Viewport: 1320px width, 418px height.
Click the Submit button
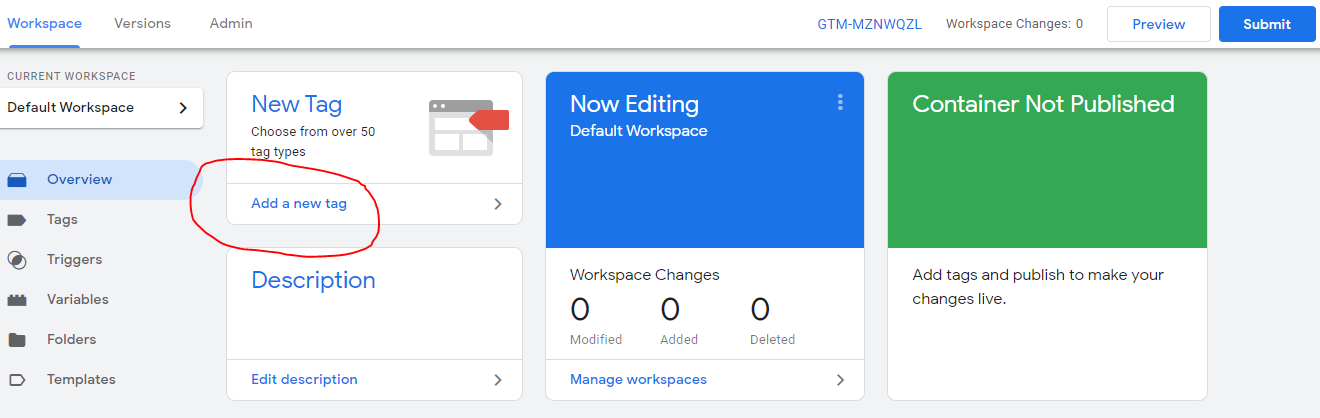tap(1267, 24)
